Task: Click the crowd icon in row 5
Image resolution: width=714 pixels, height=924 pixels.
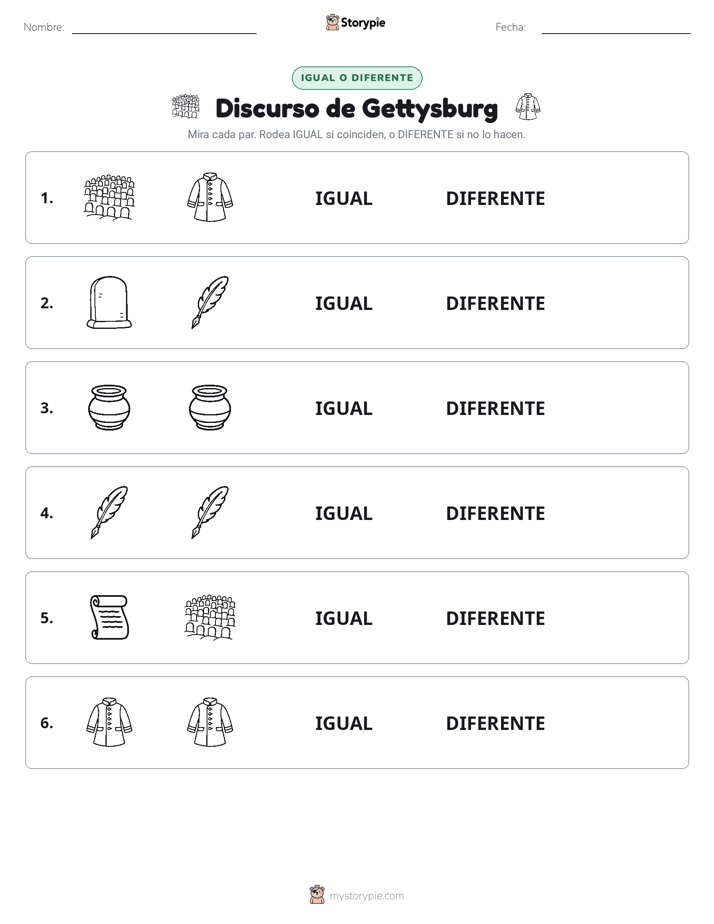Action: point(210,617)
